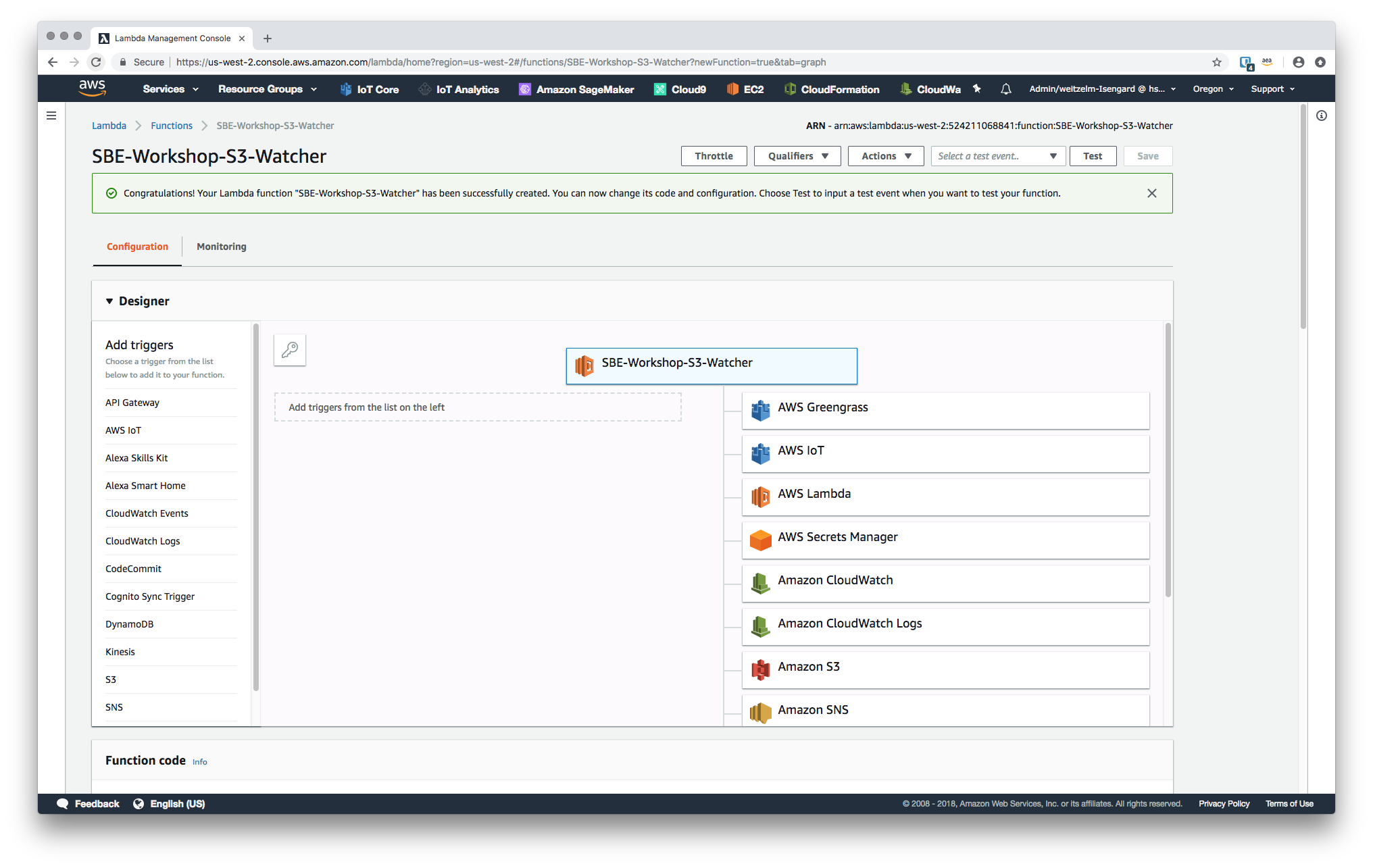Click the Throttle button
The image size is (1373, 868).
714,156
